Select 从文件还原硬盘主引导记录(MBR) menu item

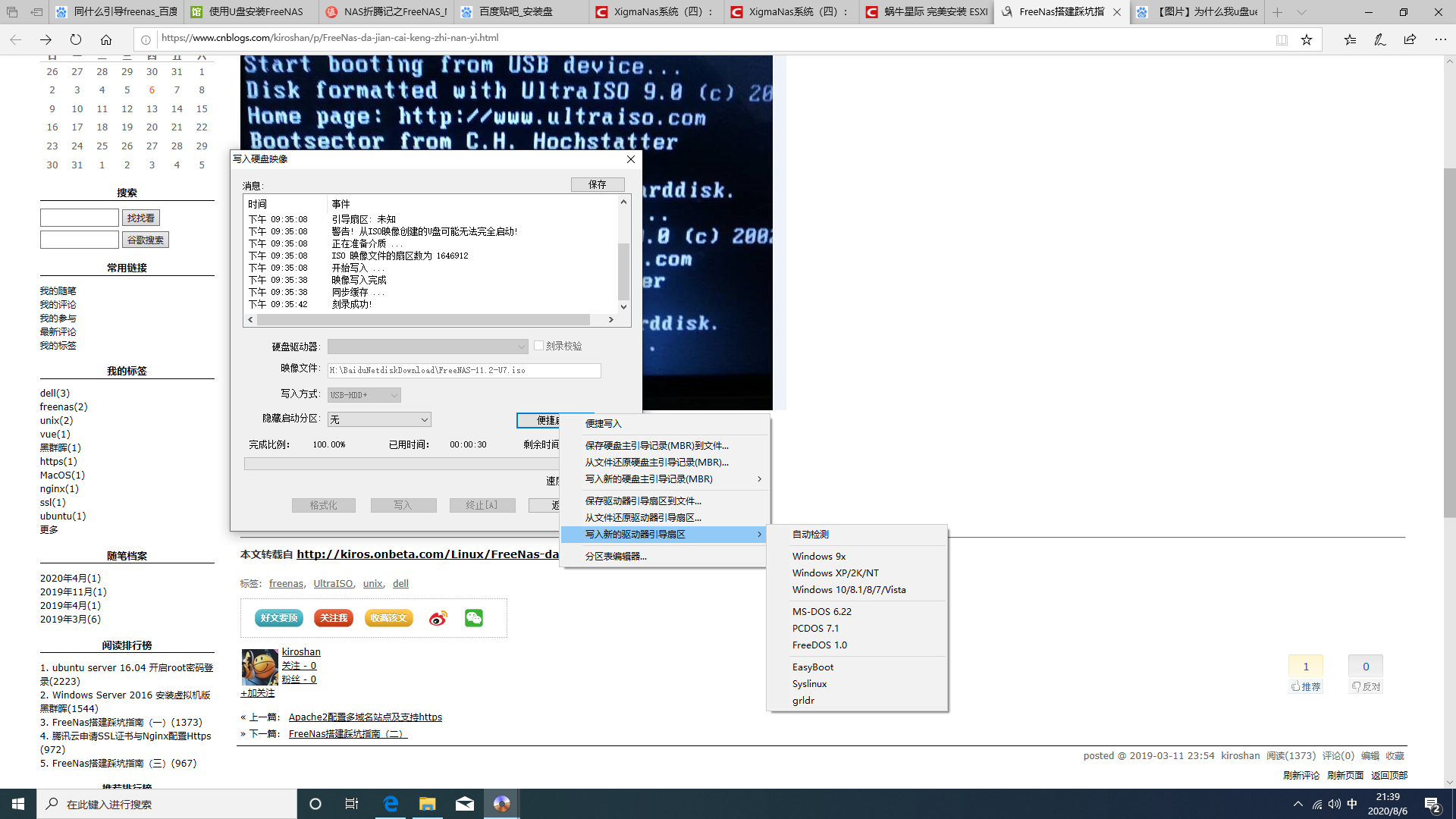click(664, 463)
